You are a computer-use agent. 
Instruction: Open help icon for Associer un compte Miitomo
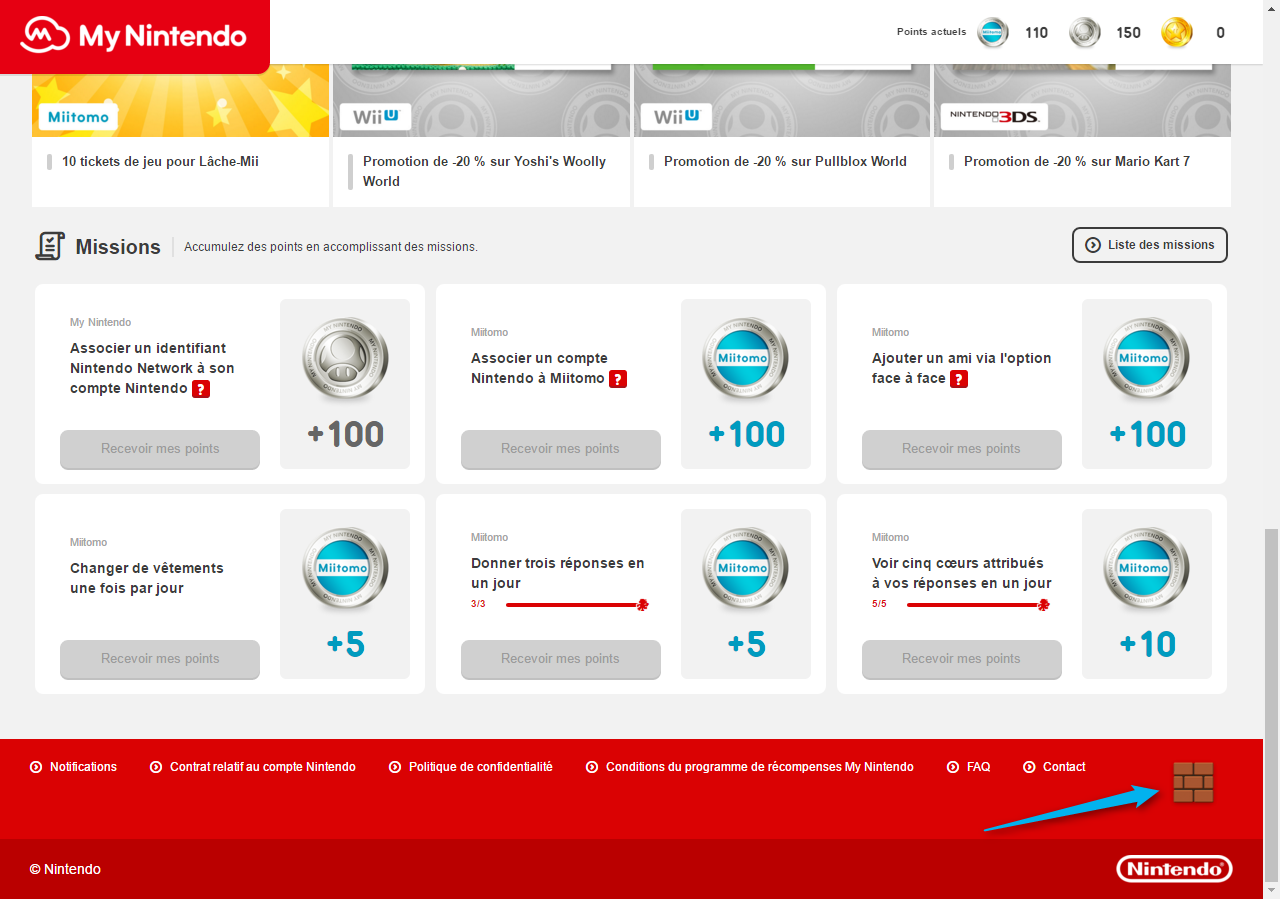point(618,379)
